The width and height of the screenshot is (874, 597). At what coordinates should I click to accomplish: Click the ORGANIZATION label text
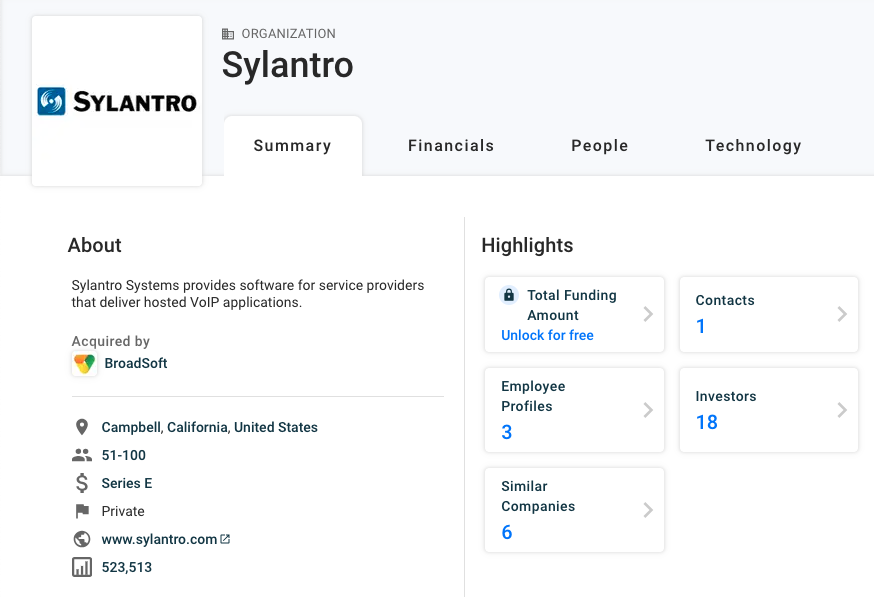(x=288, y=34)
